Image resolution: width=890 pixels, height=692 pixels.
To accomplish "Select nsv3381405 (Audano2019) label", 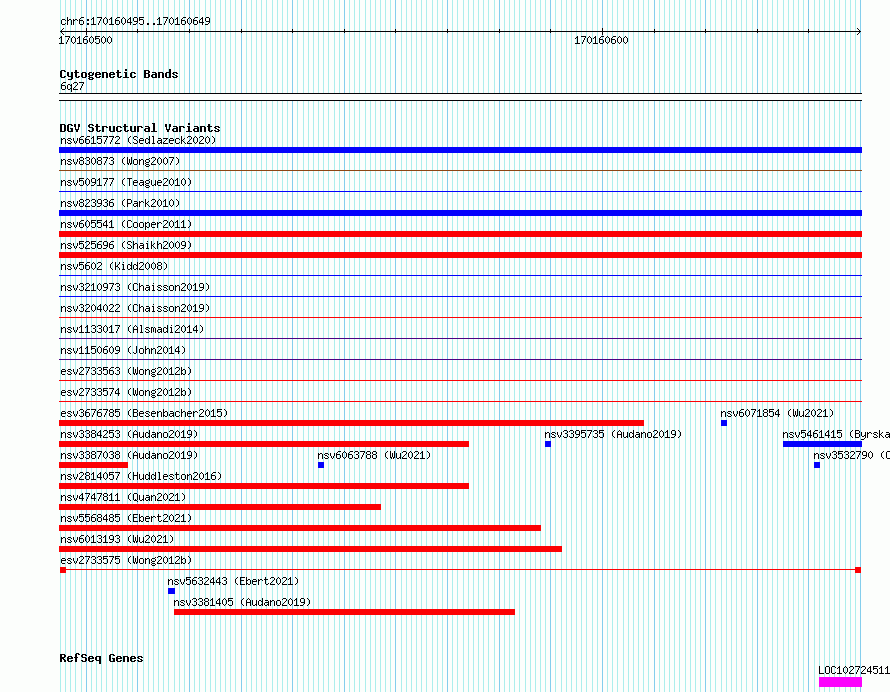I will pos(242,602).
